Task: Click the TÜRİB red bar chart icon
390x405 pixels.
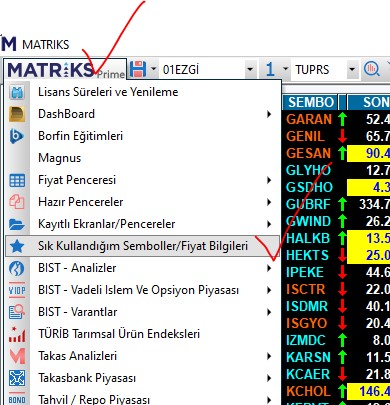Action: 17,334
